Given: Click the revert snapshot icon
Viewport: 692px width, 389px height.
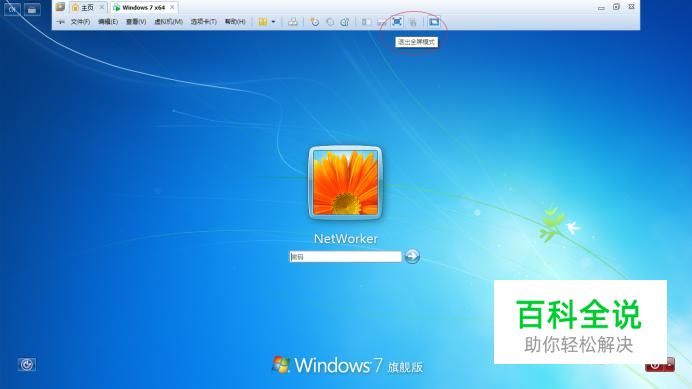Looking at the screenshot, I should click(x=330, y=22).
